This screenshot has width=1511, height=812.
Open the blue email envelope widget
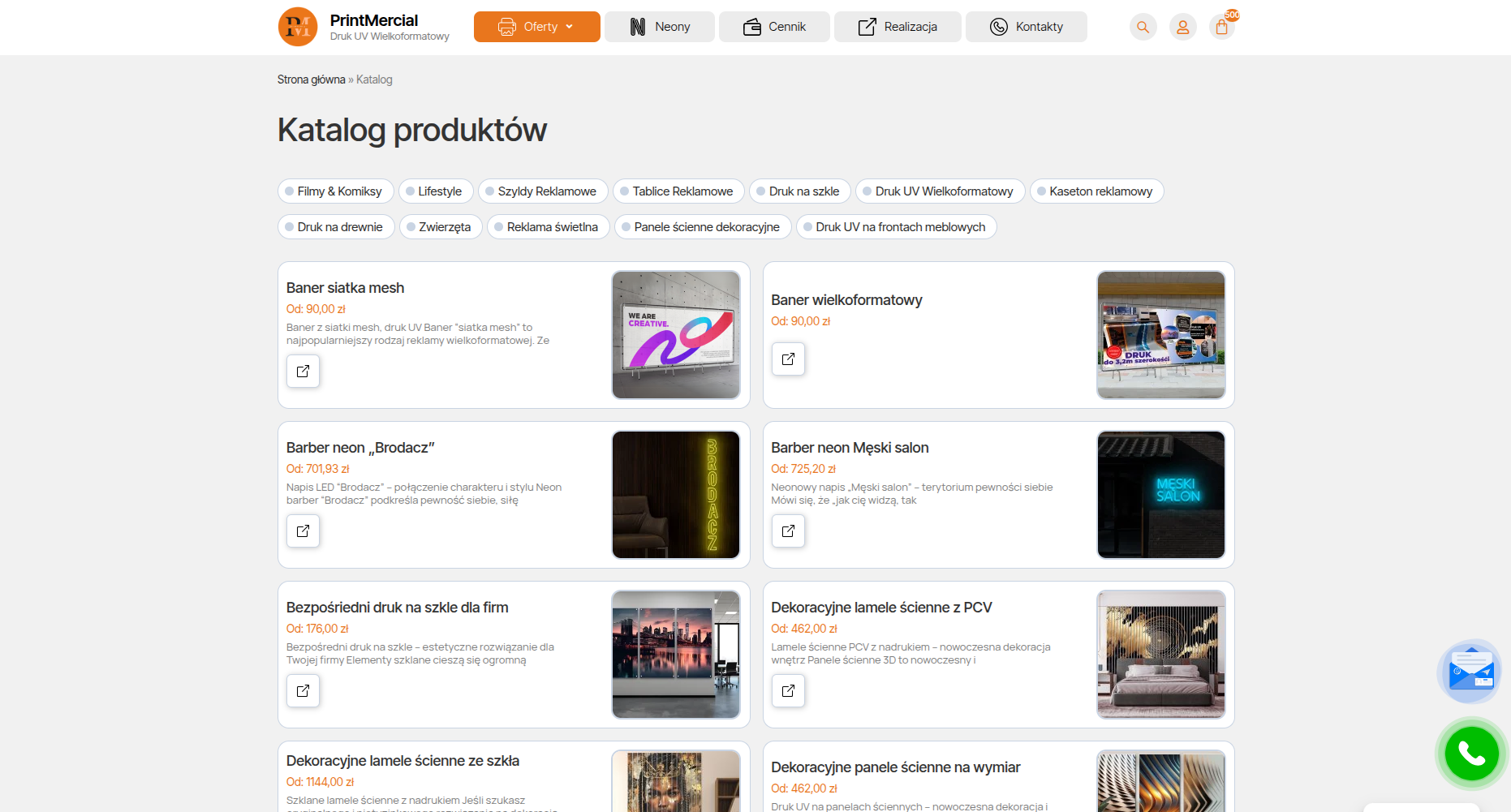click(1471, 672)
